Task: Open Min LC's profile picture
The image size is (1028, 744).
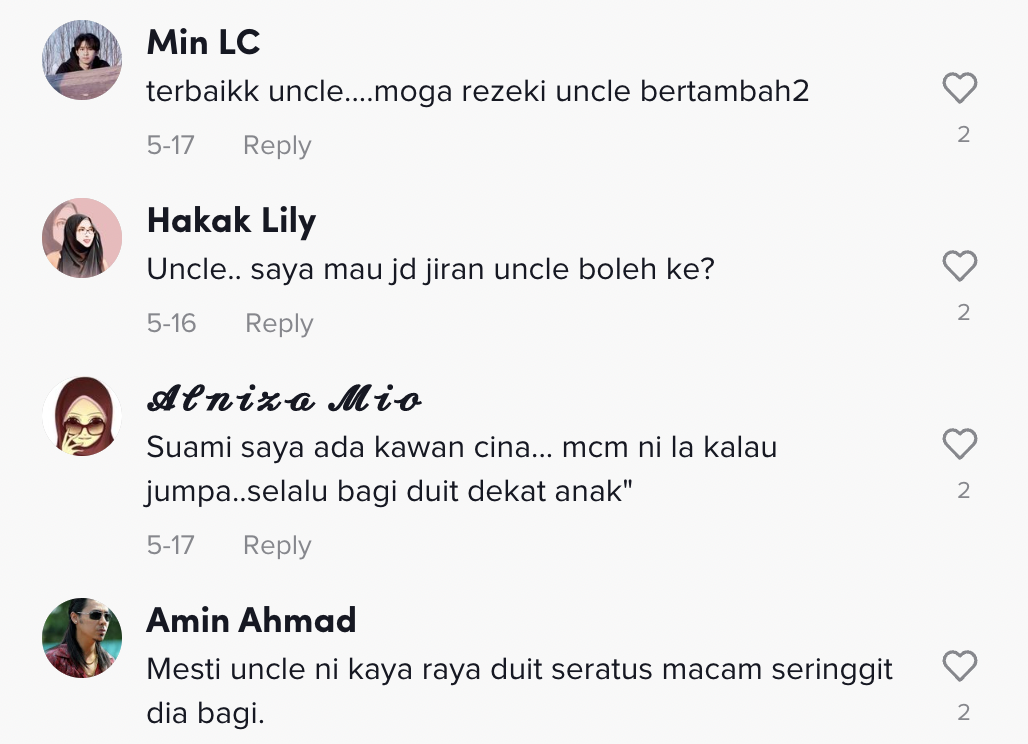Action: click(x=82, y=60)
